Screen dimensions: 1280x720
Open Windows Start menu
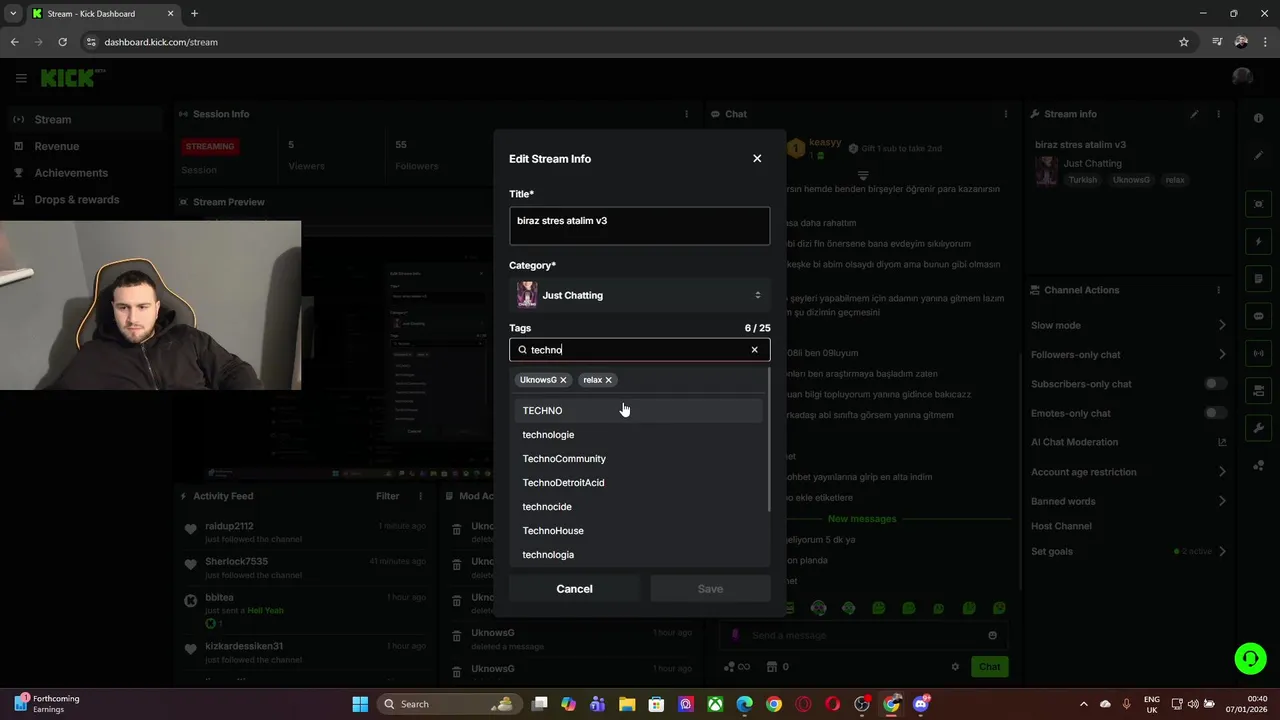click(360, 704)
